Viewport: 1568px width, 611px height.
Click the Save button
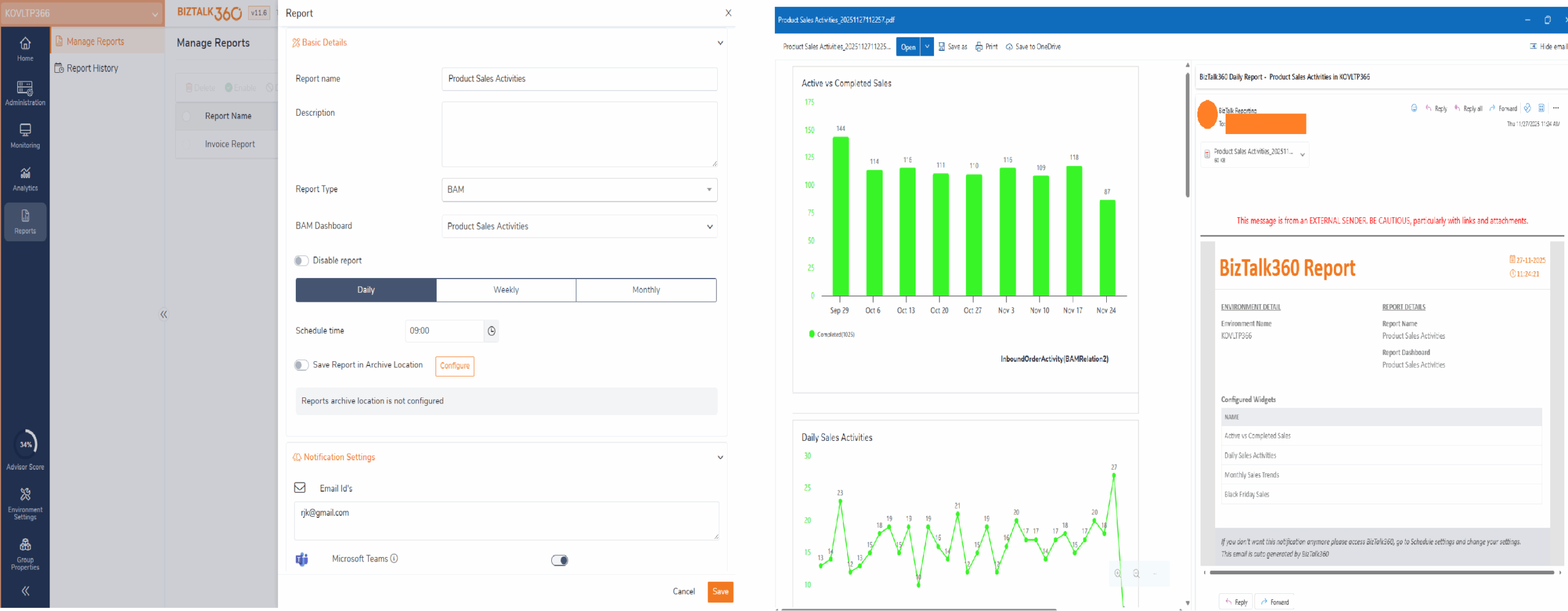[720, 591]
